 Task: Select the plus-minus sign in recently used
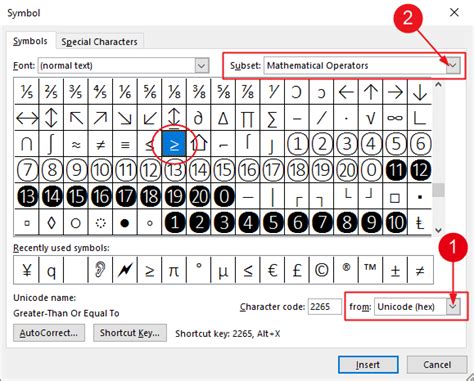pyautogui.click(x=395, y=270)
